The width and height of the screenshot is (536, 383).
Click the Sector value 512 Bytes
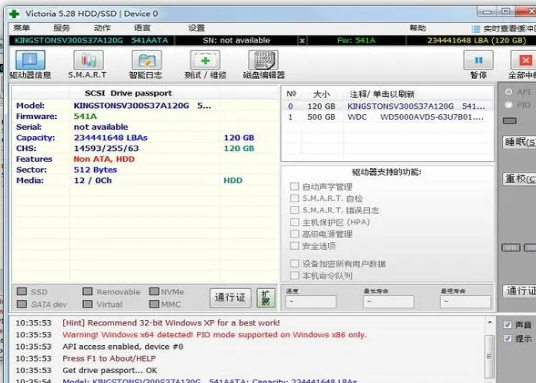coord(95,170)
